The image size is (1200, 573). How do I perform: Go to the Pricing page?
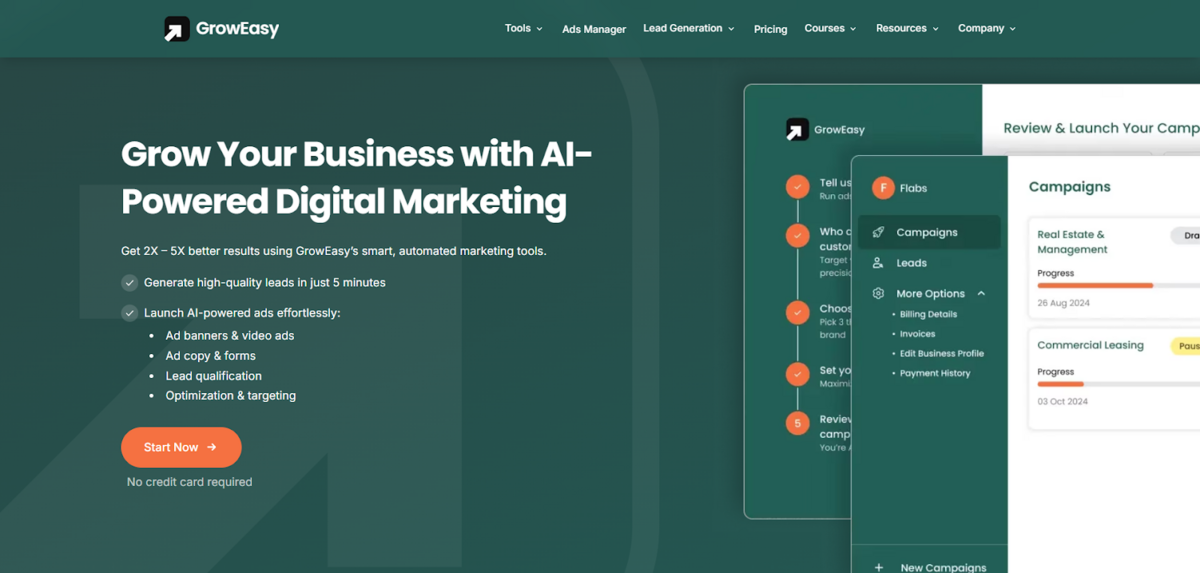pos(770,29)
